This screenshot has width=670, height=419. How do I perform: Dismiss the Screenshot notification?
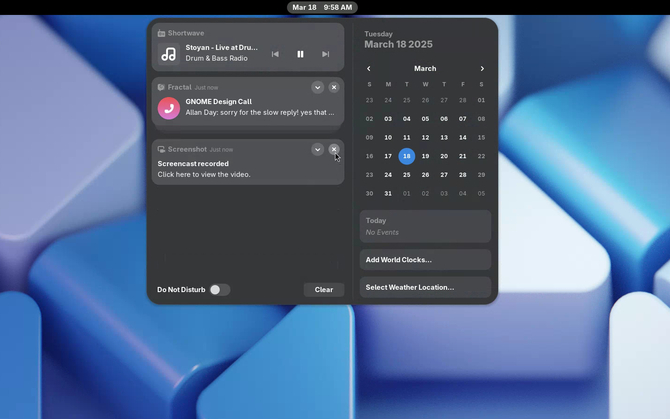click(334, 149)
